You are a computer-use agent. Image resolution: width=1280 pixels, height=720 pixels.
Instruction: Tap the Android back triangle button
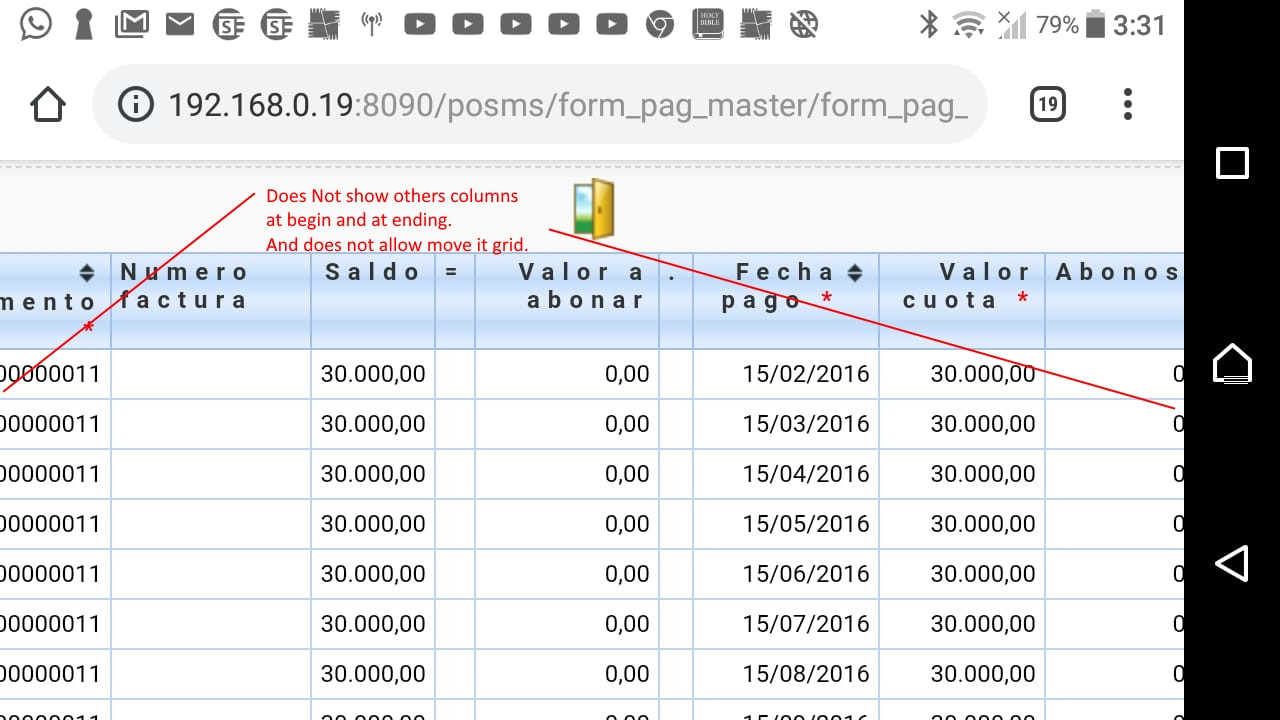[x=1232, y=563]
